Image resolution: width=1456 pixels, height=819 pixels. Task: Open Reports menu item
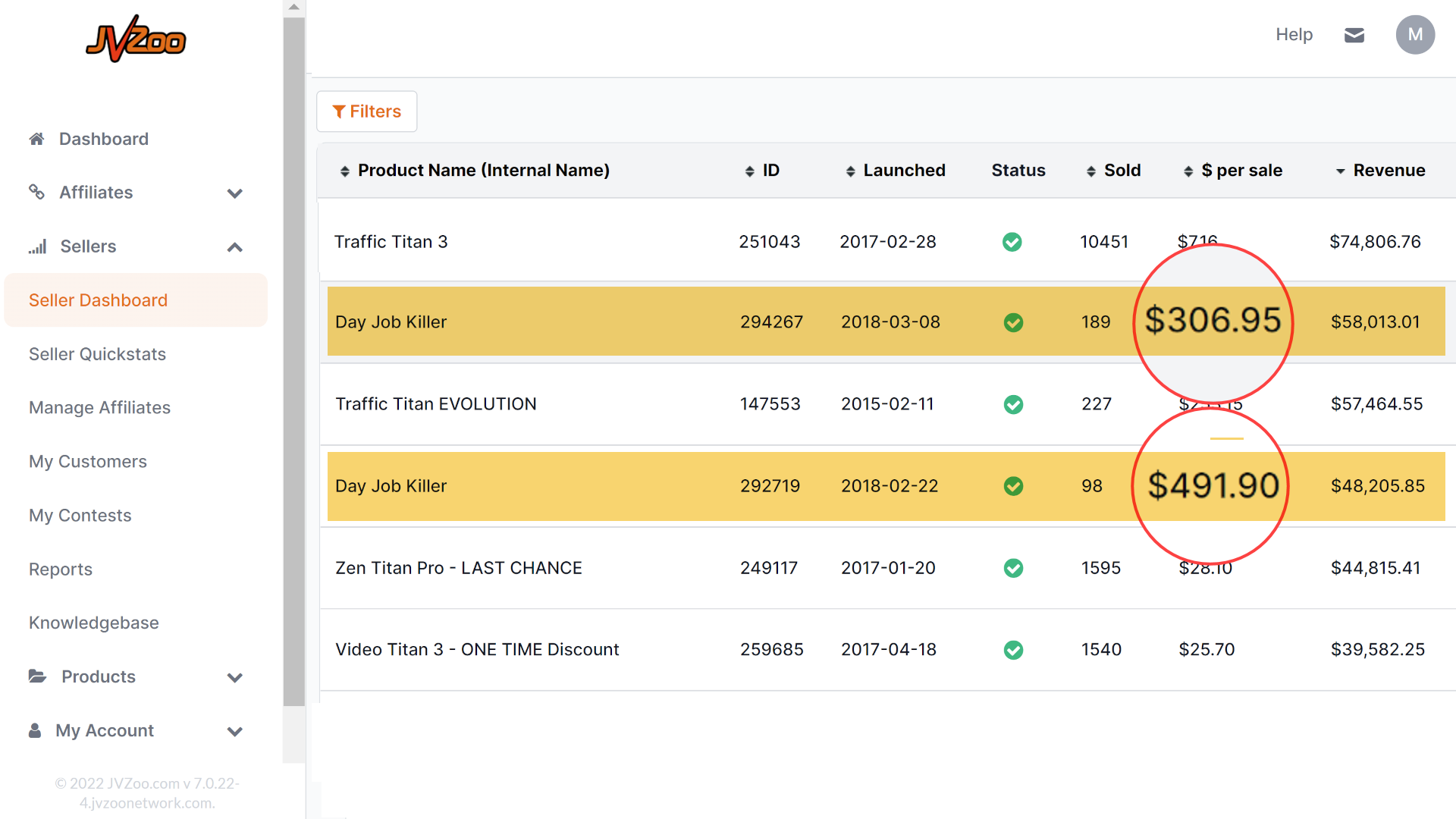tap(61, 570)
